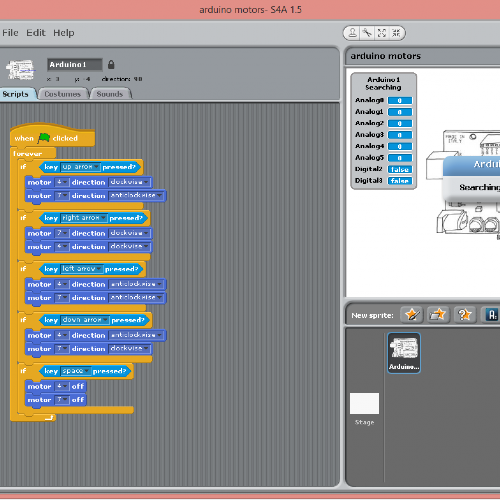Click the Analog5 sensor value

pyautogui.click(x=400, y=158)
